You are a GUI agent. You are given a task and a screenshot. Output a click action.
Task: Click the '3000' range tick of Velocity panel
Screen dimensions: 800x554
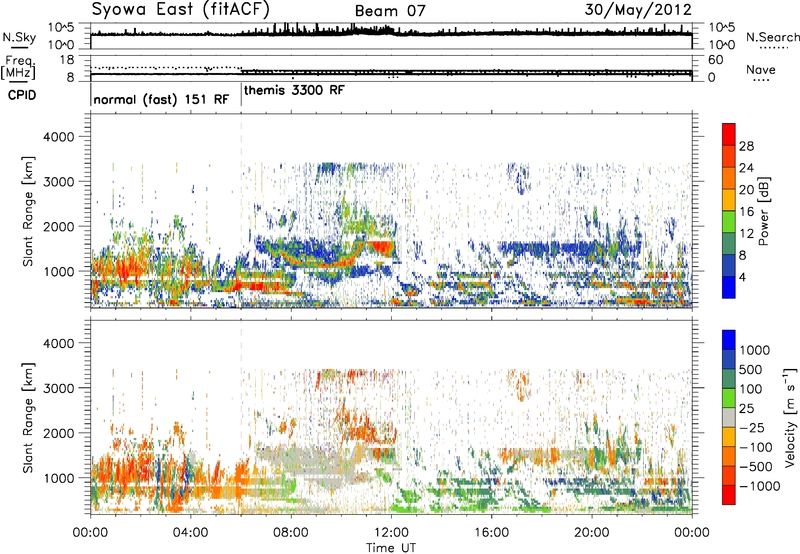(58, 388)
